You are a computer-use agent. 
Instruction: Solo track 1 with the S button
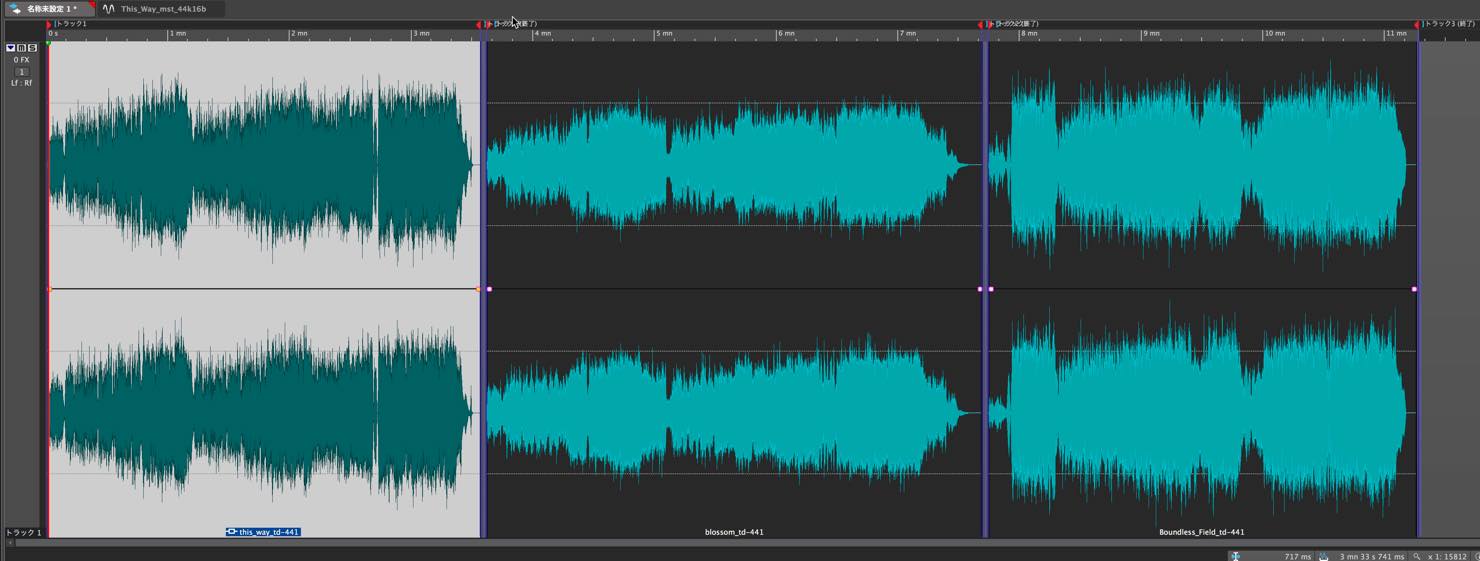pos(32,48)
